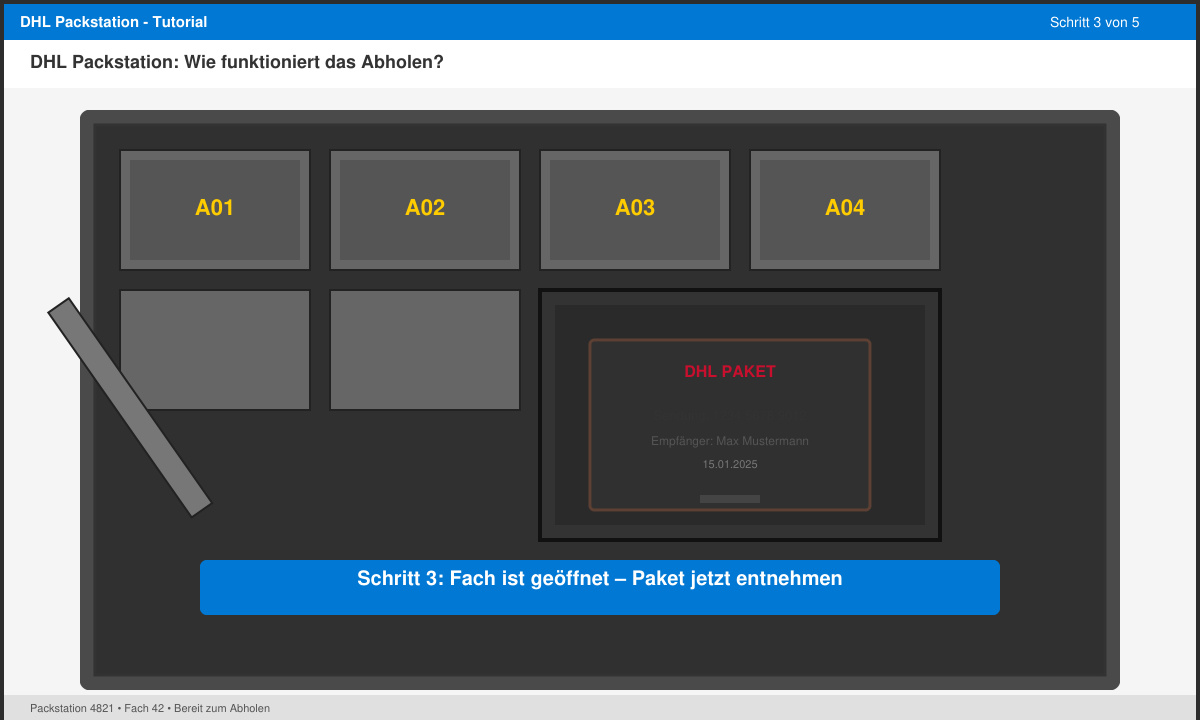
Task: Select locker compartment A02
Action: pyautogui.click(x=425, y=210)
